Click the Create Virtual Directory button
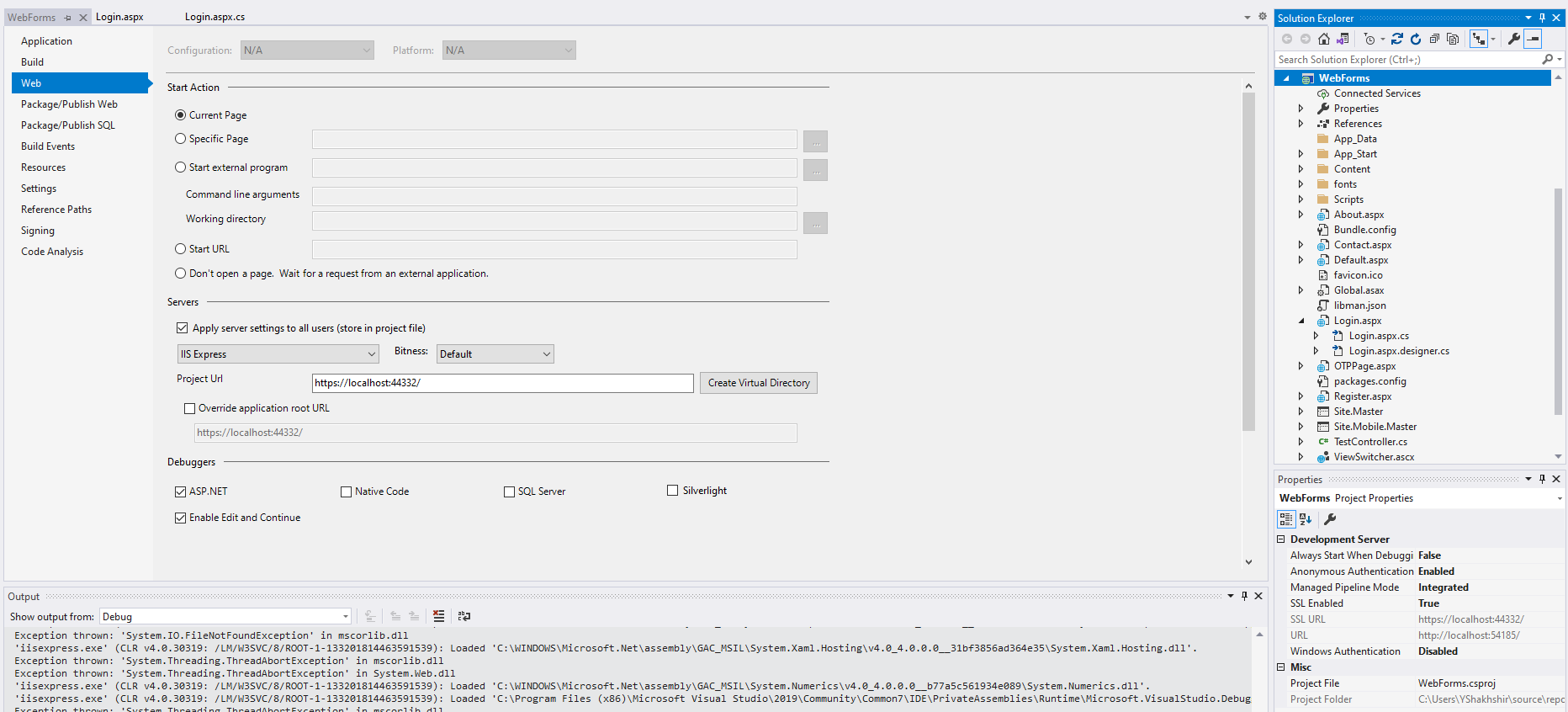 (x=759, y=383)
